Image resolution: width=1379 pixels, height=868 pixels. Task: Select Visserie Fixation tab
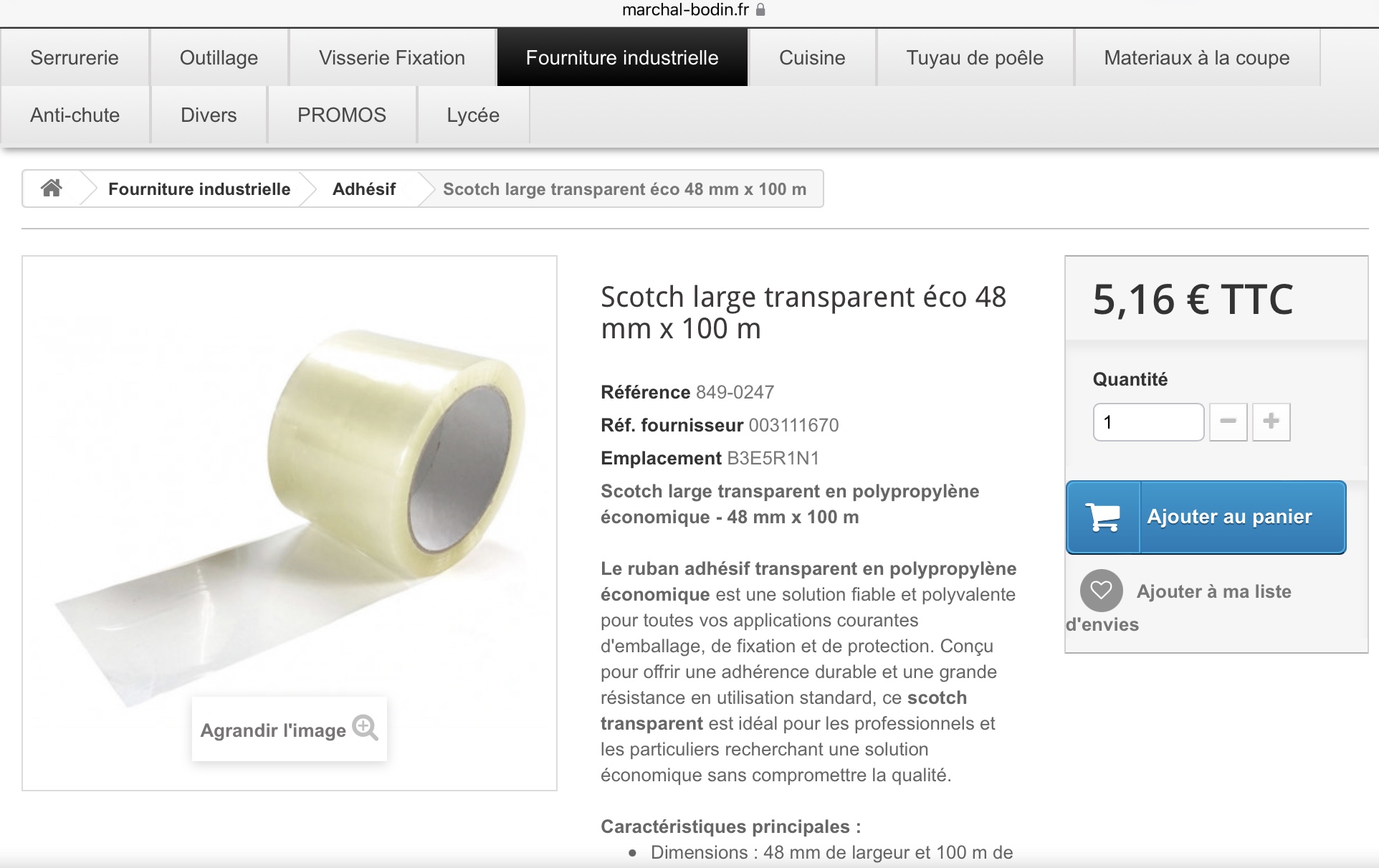pos(392,57)
